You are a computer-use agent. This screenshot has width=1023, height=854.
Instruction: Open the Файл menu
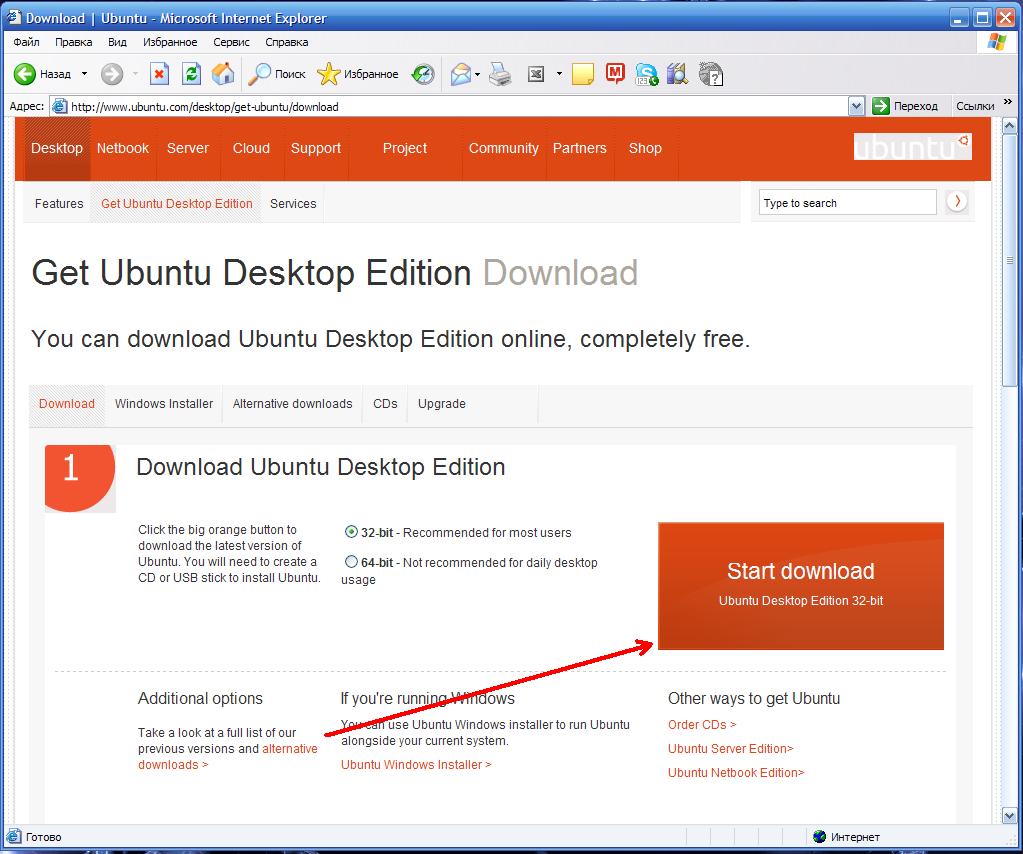click(x=26, y=42)
